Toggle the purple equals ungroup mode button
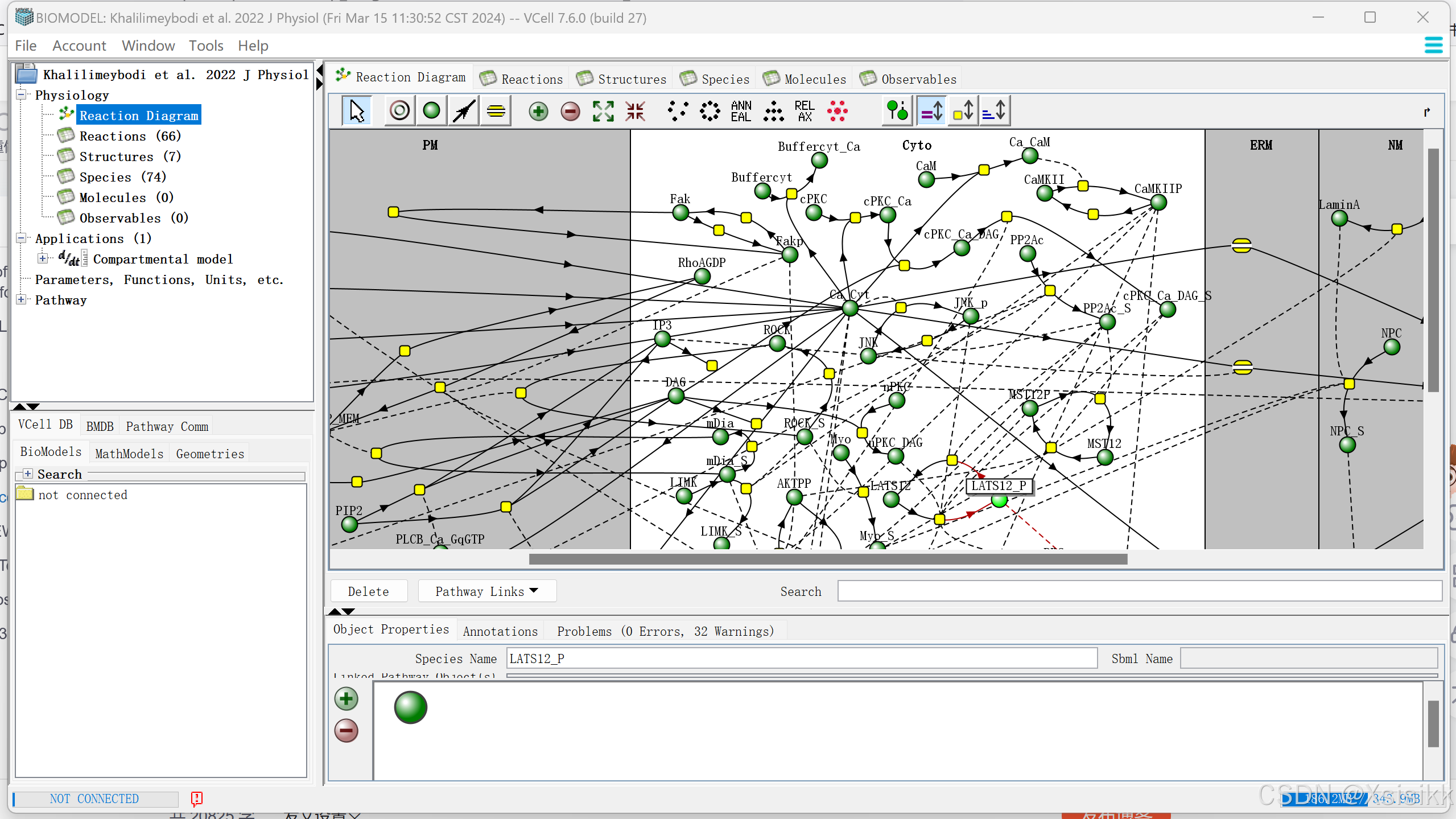 click(931, 110)
